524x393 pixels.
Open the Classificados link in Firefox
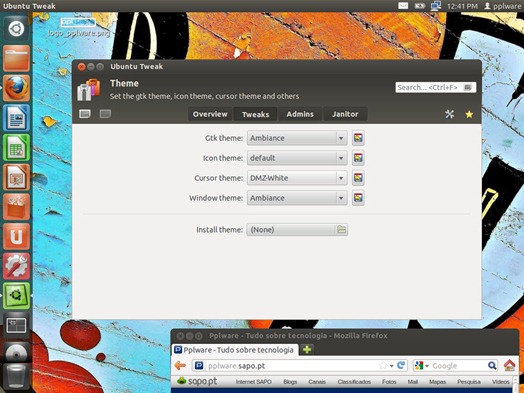click(354, 382)
